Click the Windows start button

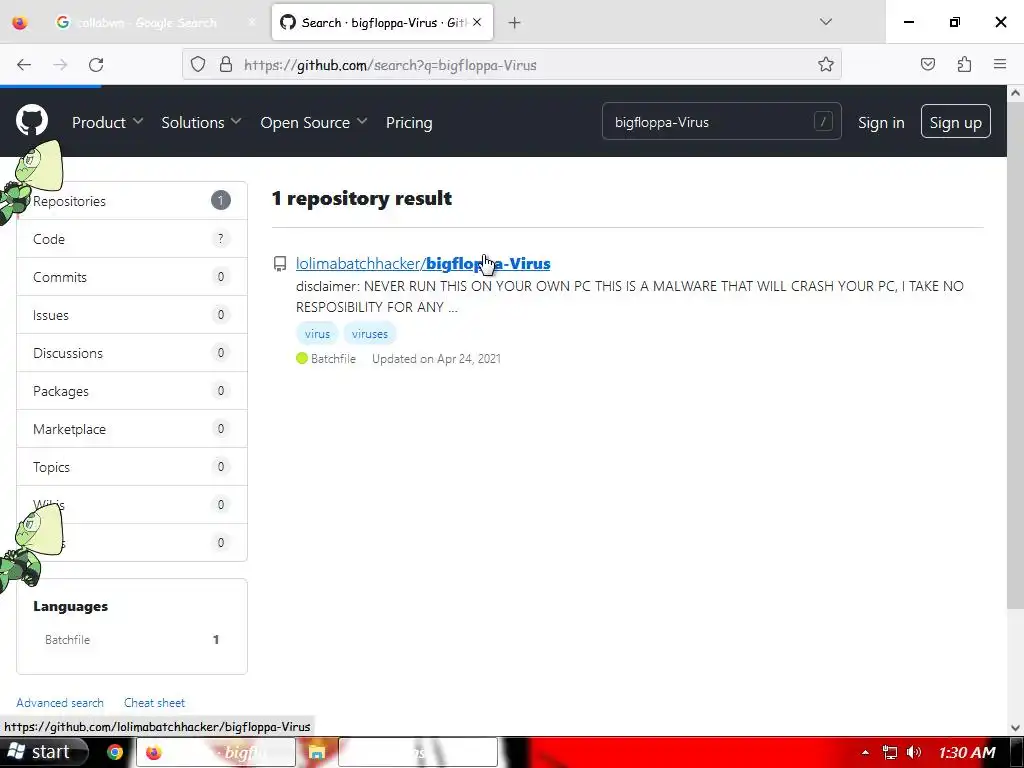tap(42, 752)
